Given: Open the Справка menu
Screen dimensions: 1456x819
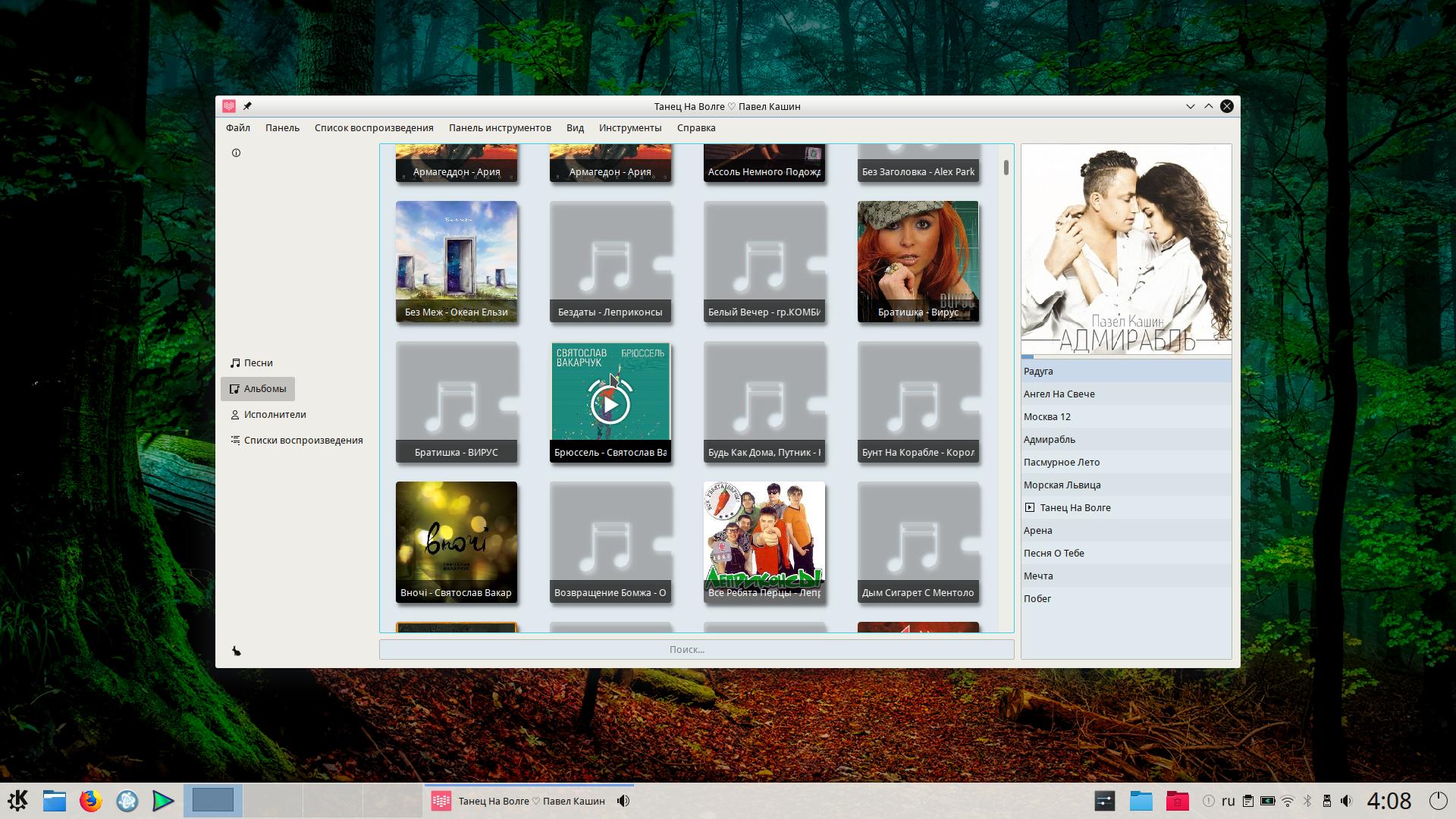Looking at the screenshot, I should (x=695, y=128).
